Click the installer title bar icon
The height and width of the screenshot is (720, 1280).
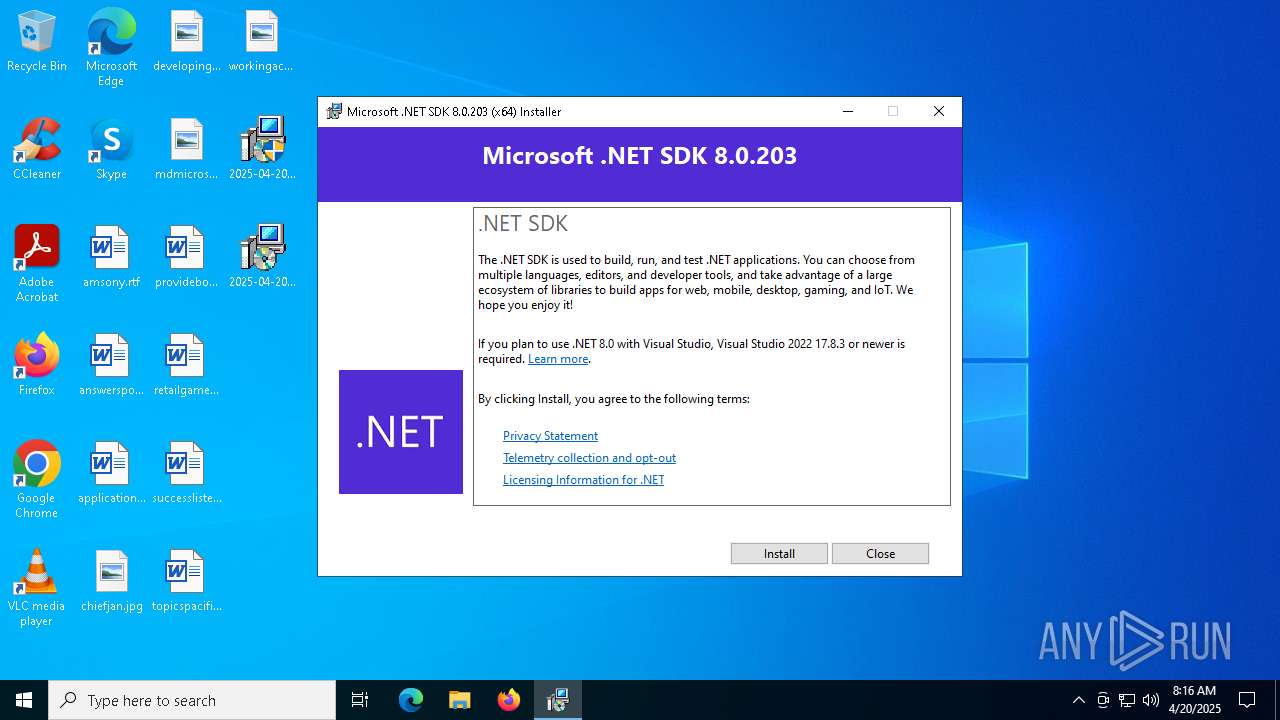[x=334, y=111]
